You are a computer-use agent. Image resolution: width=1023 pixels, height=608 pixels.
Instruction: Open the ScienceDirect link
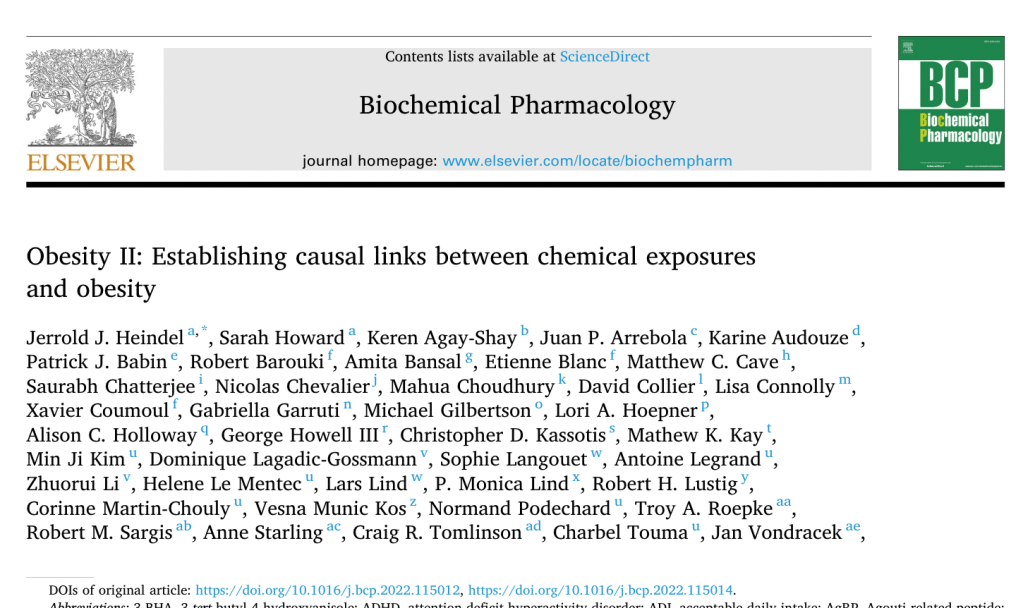click(604, 57)
